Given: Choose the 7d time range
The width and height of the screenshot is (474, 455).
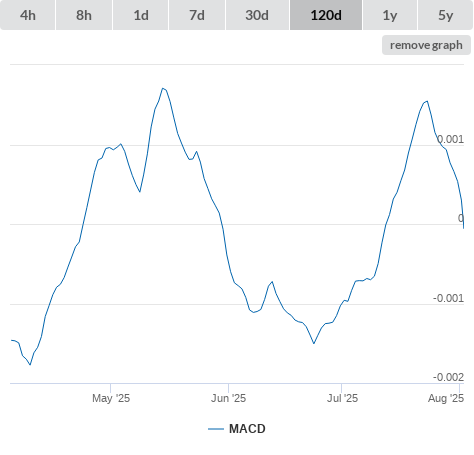Looking at the screenshot, I should (x=197, y=15).
